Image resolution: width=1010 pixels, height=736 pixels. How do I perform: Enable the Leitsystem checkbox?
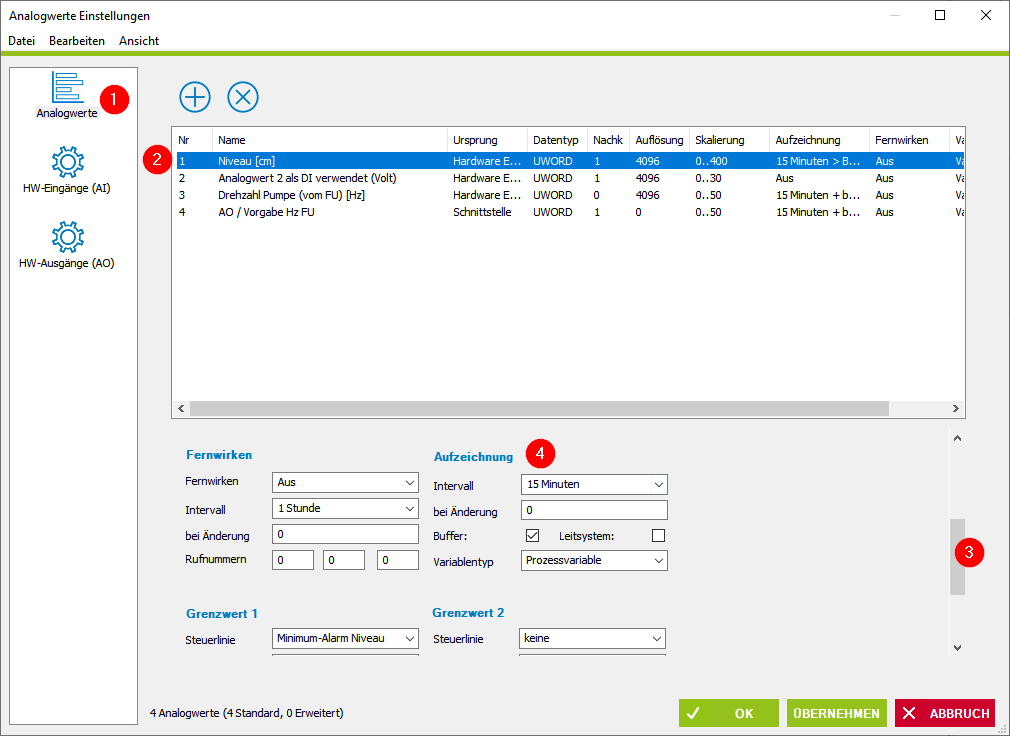pyautogui.click(x=658, y=535)
